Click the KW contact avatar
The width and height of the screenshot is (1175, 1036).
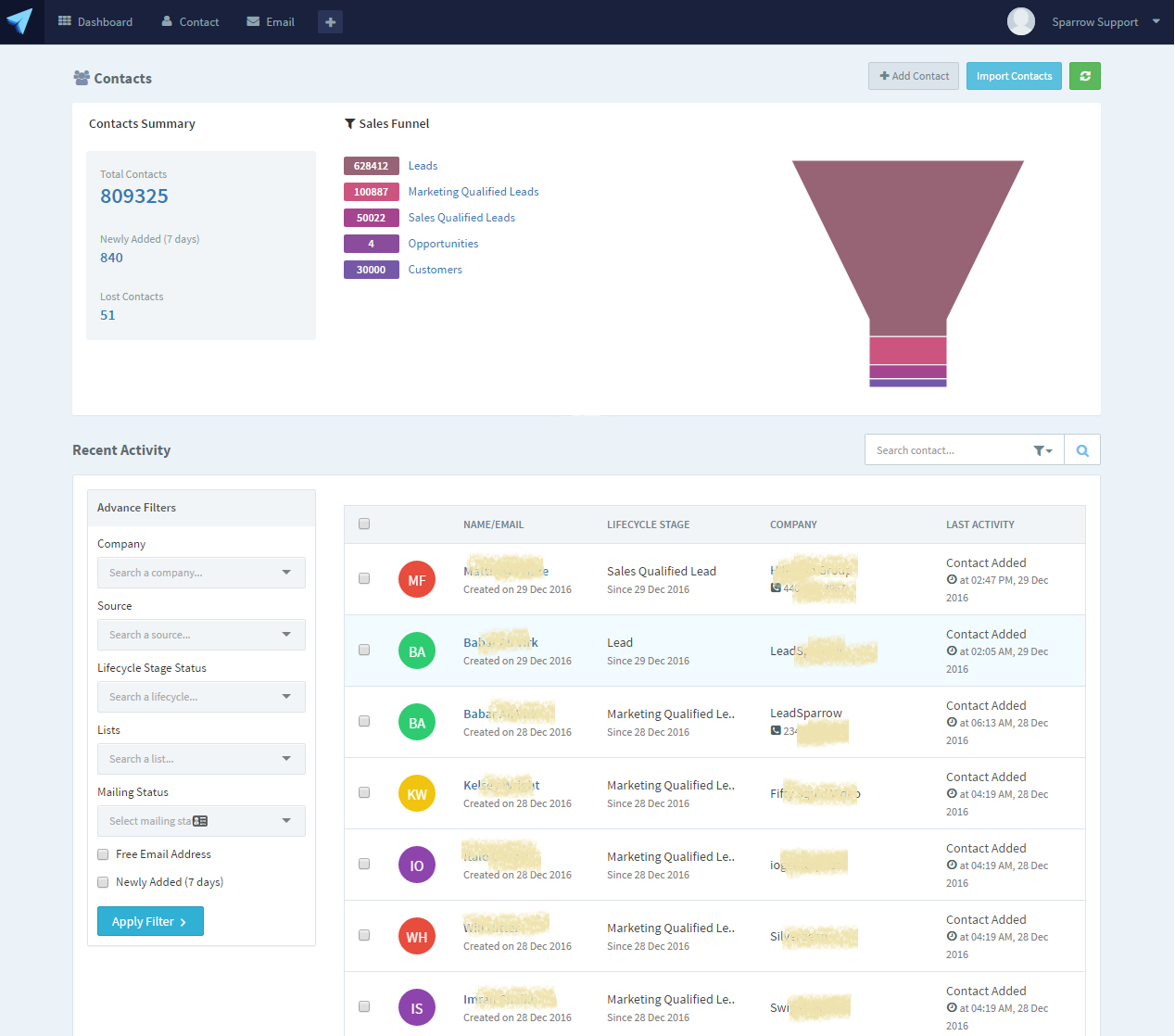click(x=417, y=794)
